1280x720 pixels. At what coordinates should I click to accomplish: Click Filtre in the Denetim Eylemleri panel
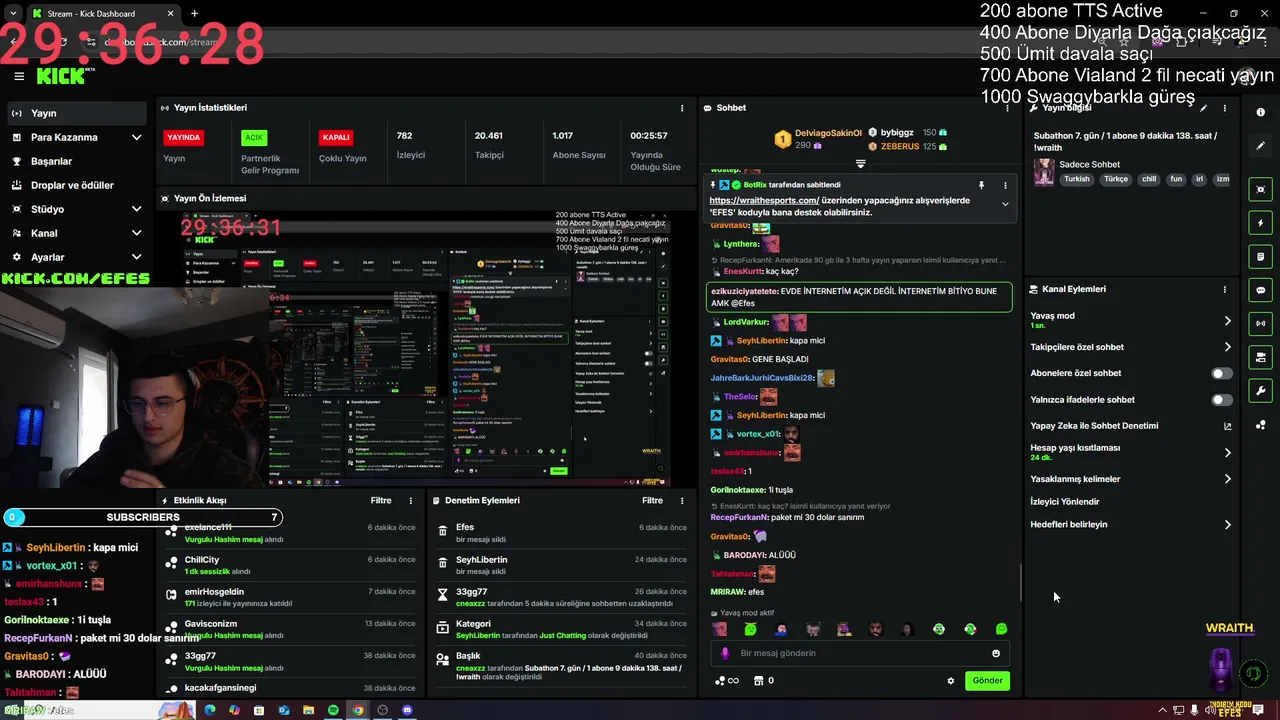pyautogui.click(x=652, y=500)
